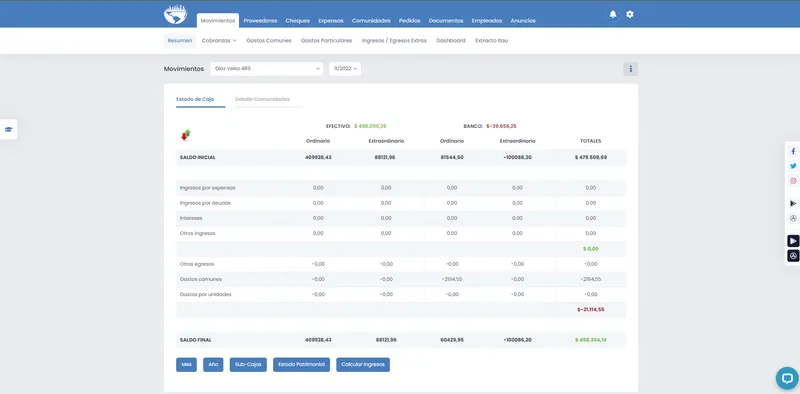Click the light App Store icon

(793, 218)
